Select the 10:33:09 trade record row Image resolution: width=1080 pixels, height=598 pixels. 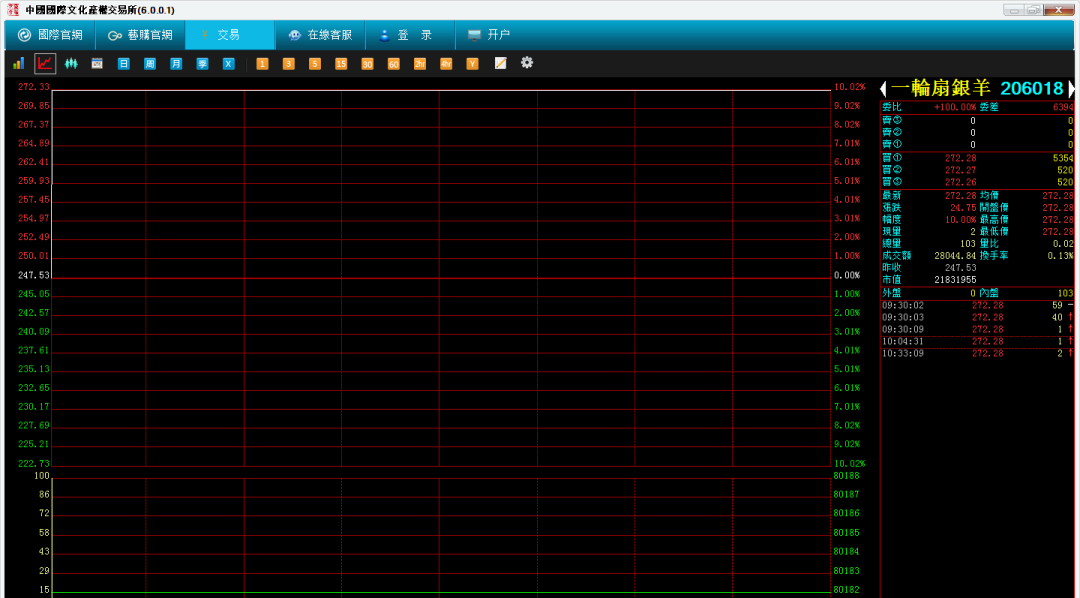point(977,353)
